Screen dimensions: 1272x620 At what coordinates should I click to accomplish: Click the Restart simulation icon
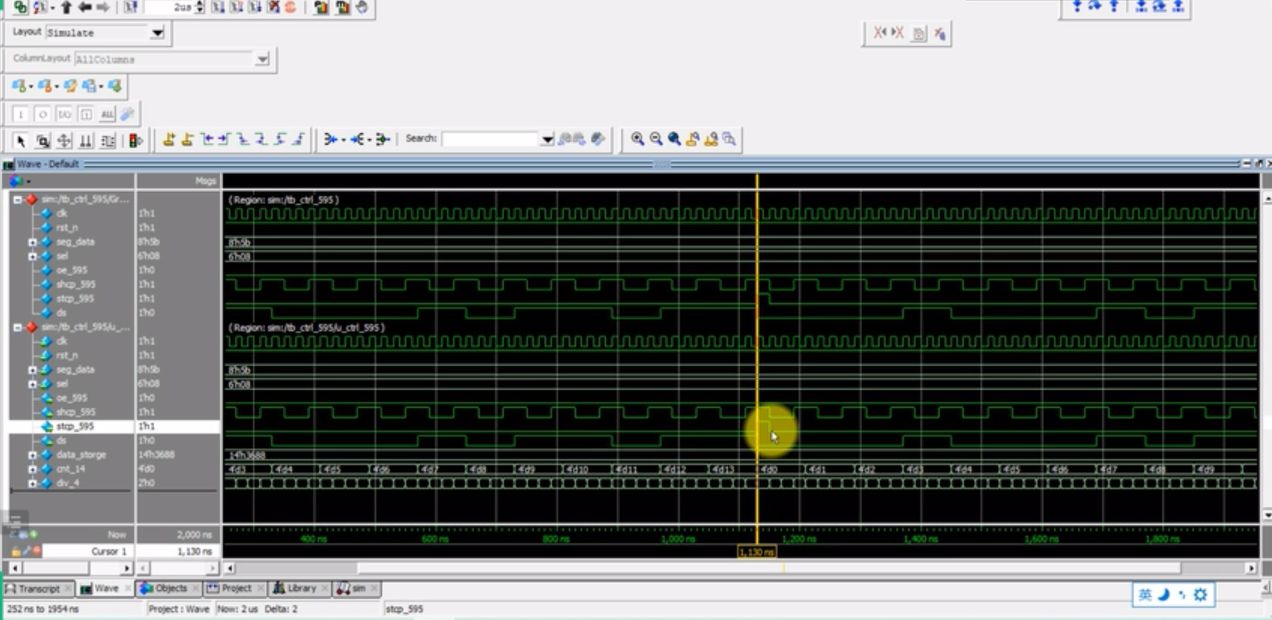click(132, 7)
